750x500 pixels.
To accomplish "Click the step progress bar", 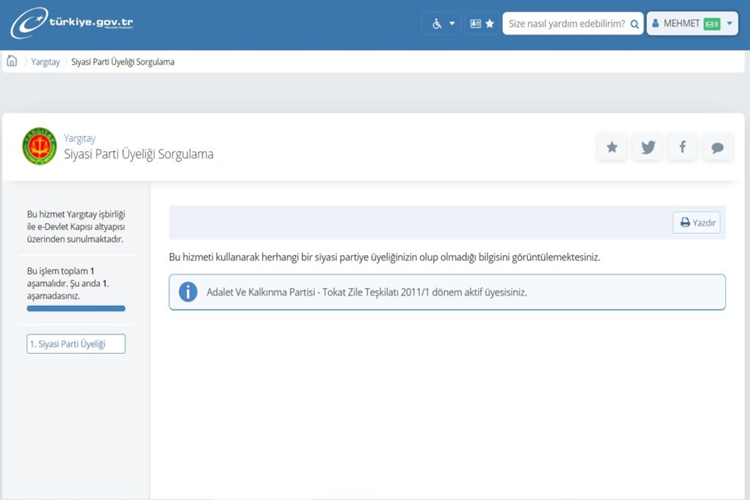I will pos(76,308).
